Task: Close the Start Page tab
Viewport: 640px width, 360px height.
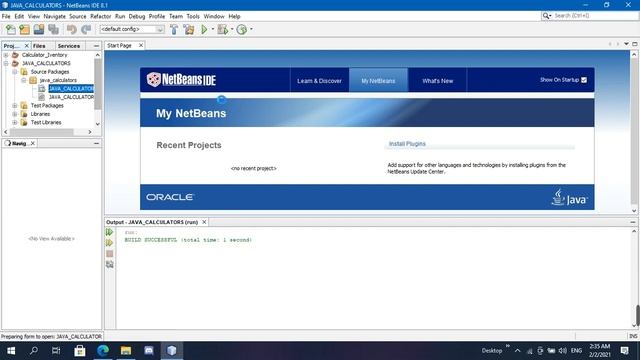Action: click(x=141, y=45)
